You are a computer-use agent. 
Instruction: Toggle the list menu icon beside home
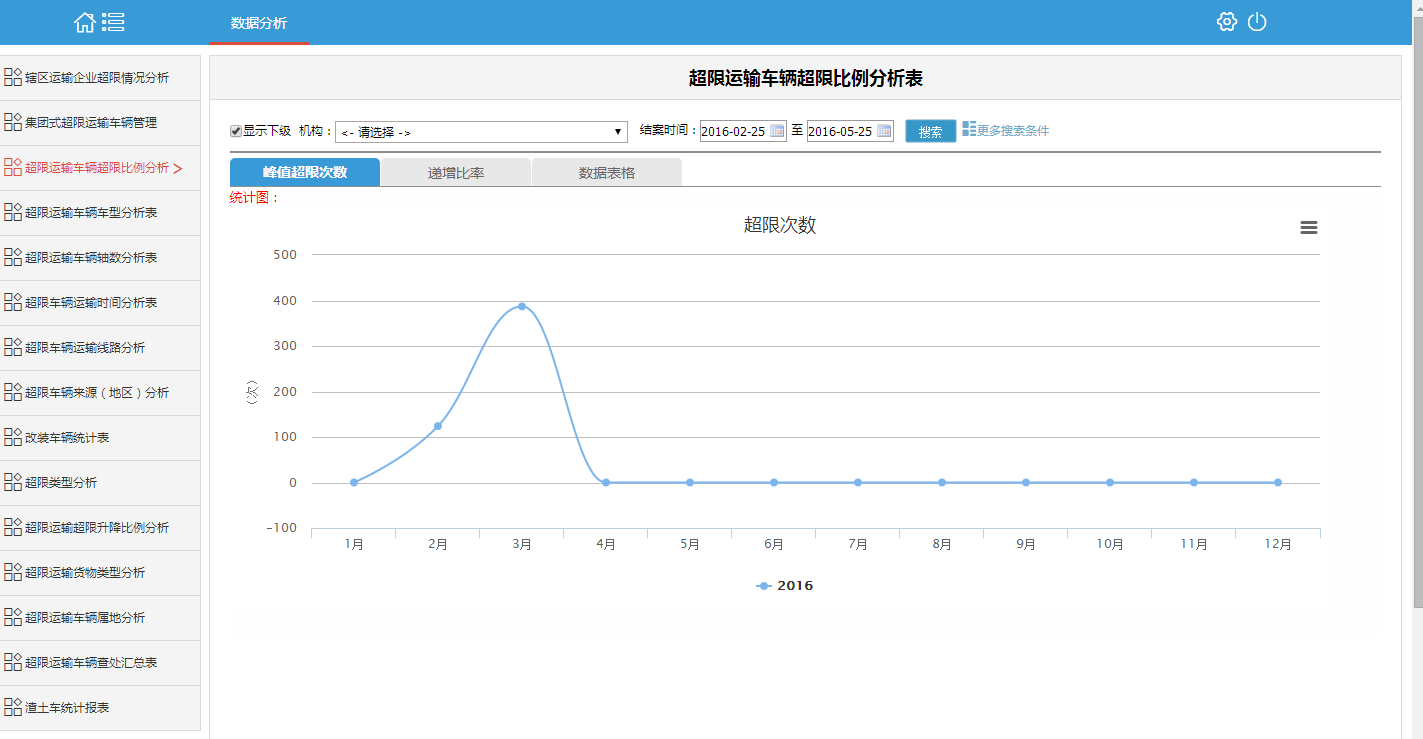coord(113,22)
